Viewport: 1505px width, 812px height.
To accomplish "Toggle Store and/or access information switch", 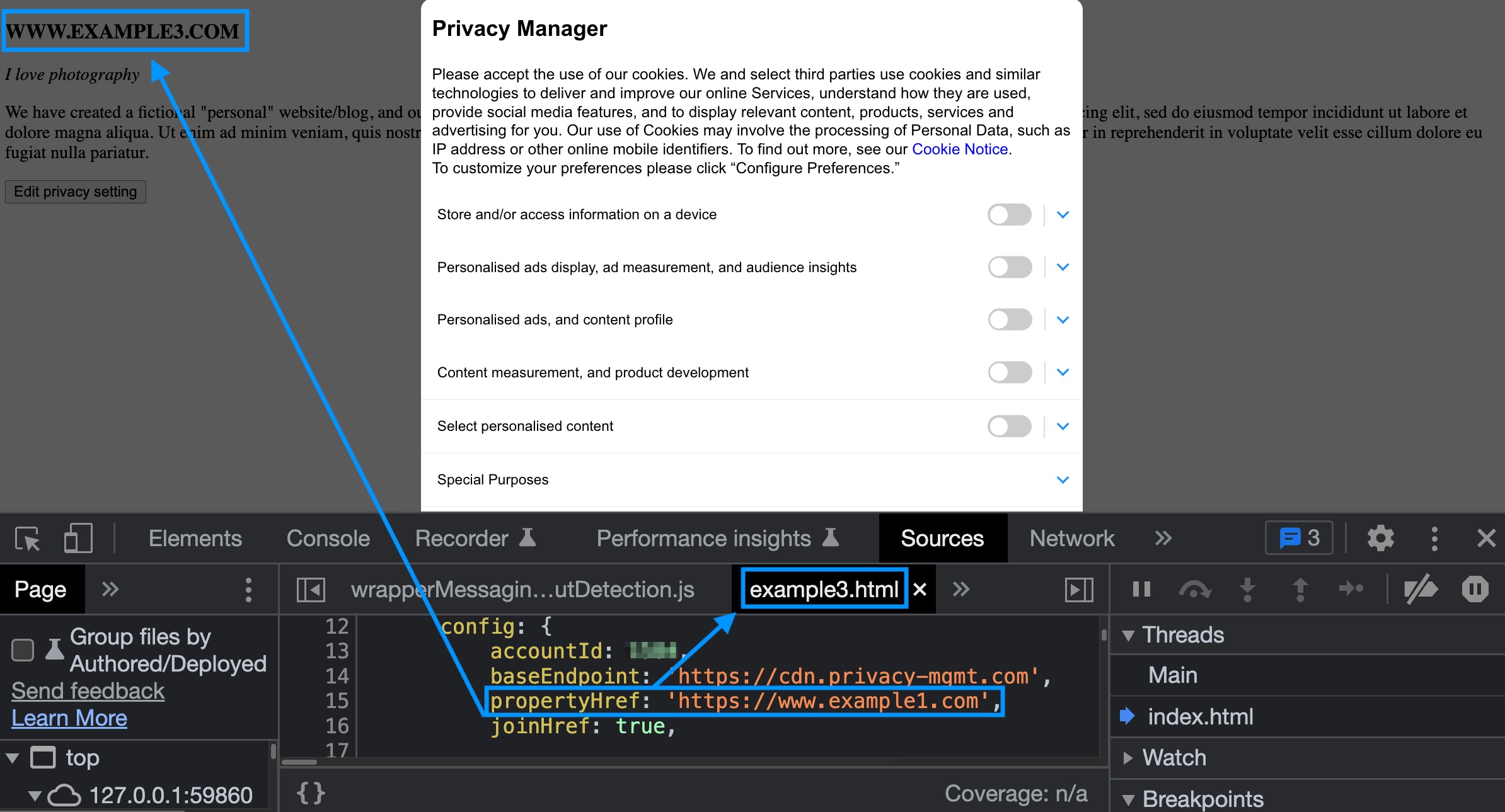I will coord(1010,215).
